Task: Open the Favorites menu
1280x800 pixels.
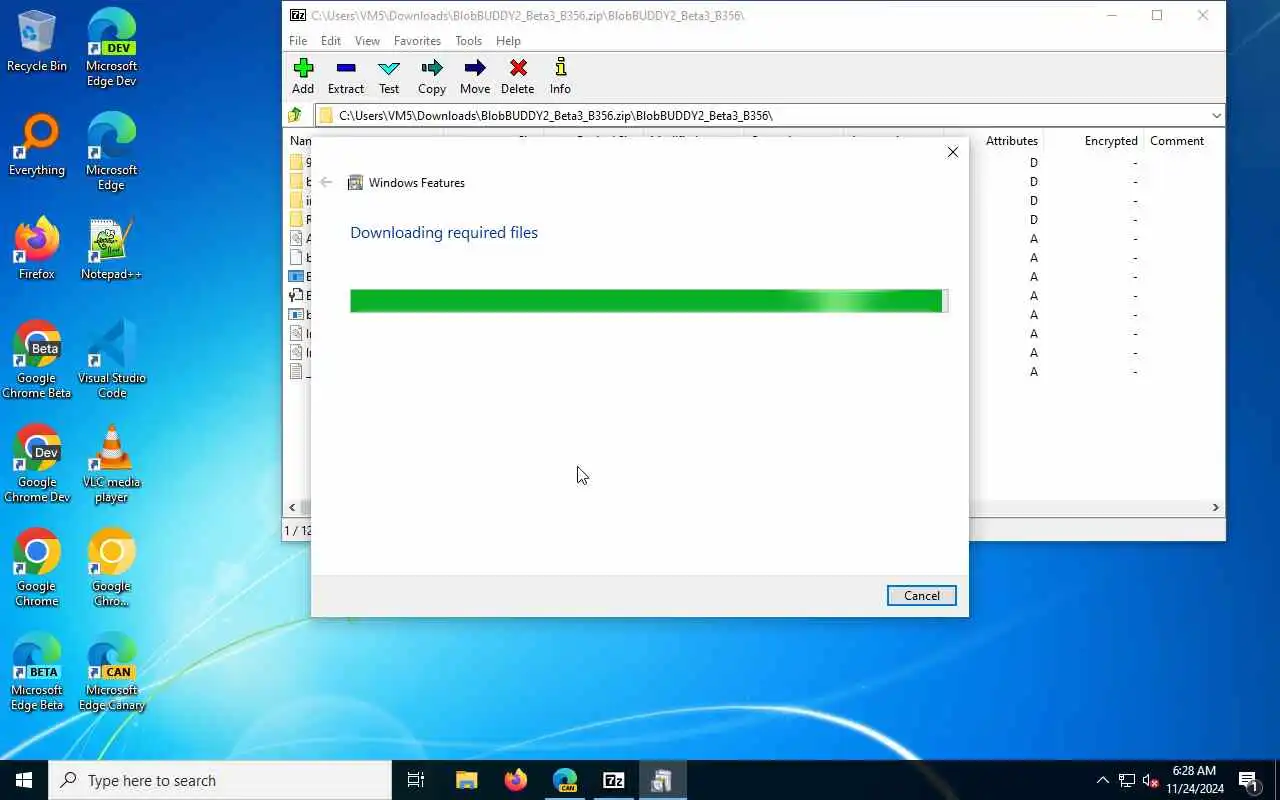Action: (417, 41)
